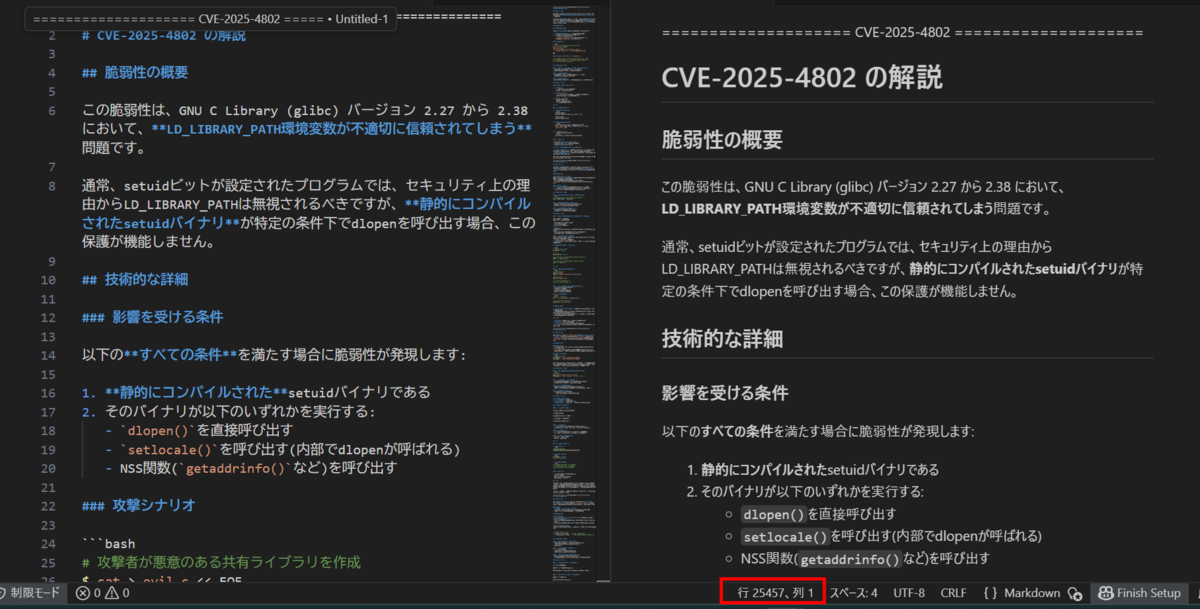Viewport: 1200px width, 609px height.
Task: Click the '```bash' code fence line
Action: click(108, 543)
